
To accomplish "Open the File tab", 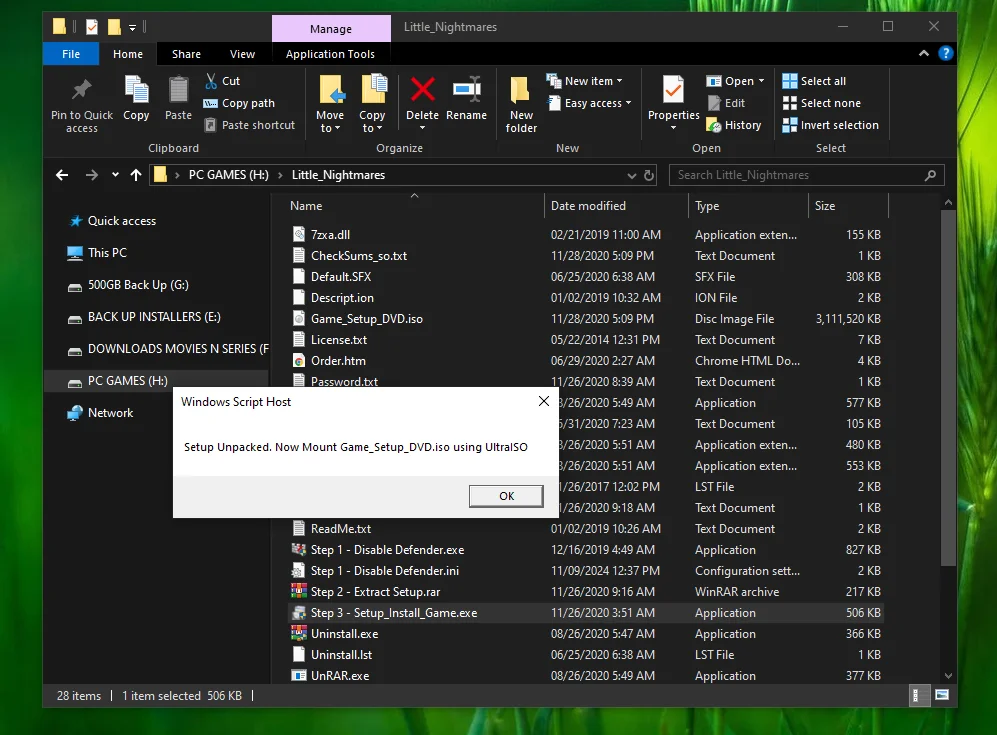I will click(x=71, y=54).
